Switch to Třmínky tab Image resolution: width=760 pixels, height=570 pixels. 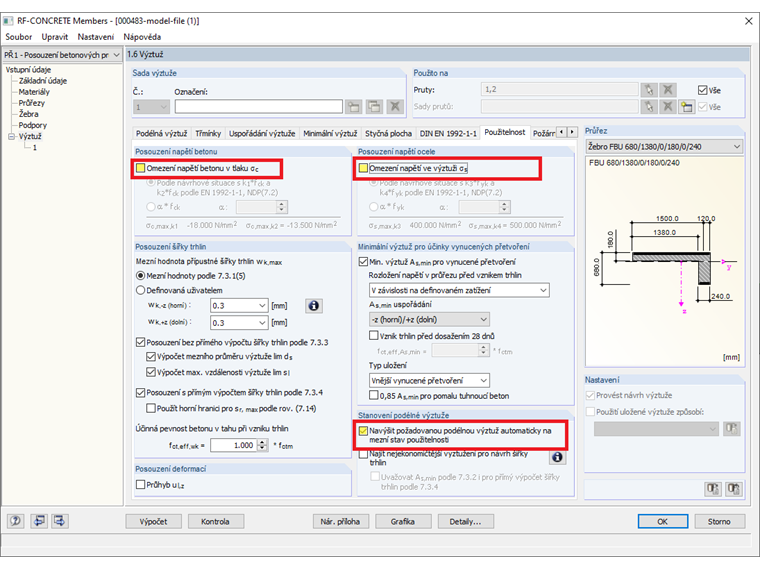tap(208, 133)
